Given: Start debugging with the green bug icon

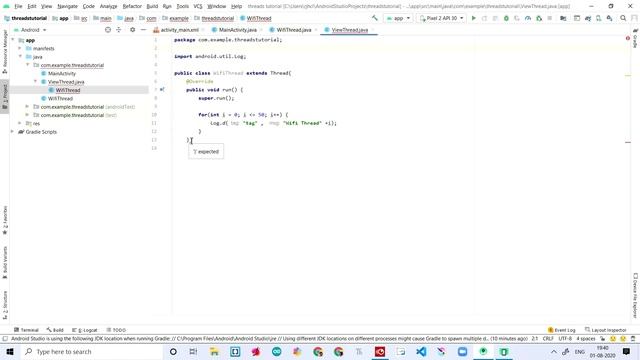Looking at the screenshot, I should click(x=506, y=18).
